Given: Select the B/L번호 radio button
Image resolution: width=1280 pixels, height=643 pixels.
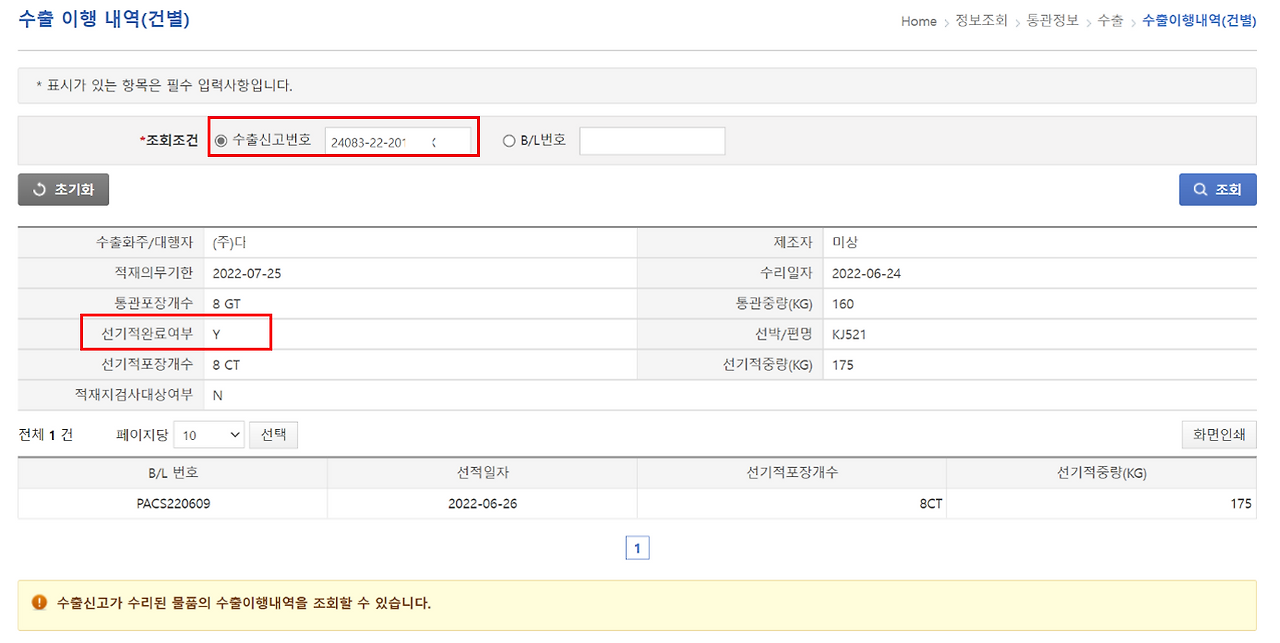Looking at the screenshot, I should pos(509,141).
